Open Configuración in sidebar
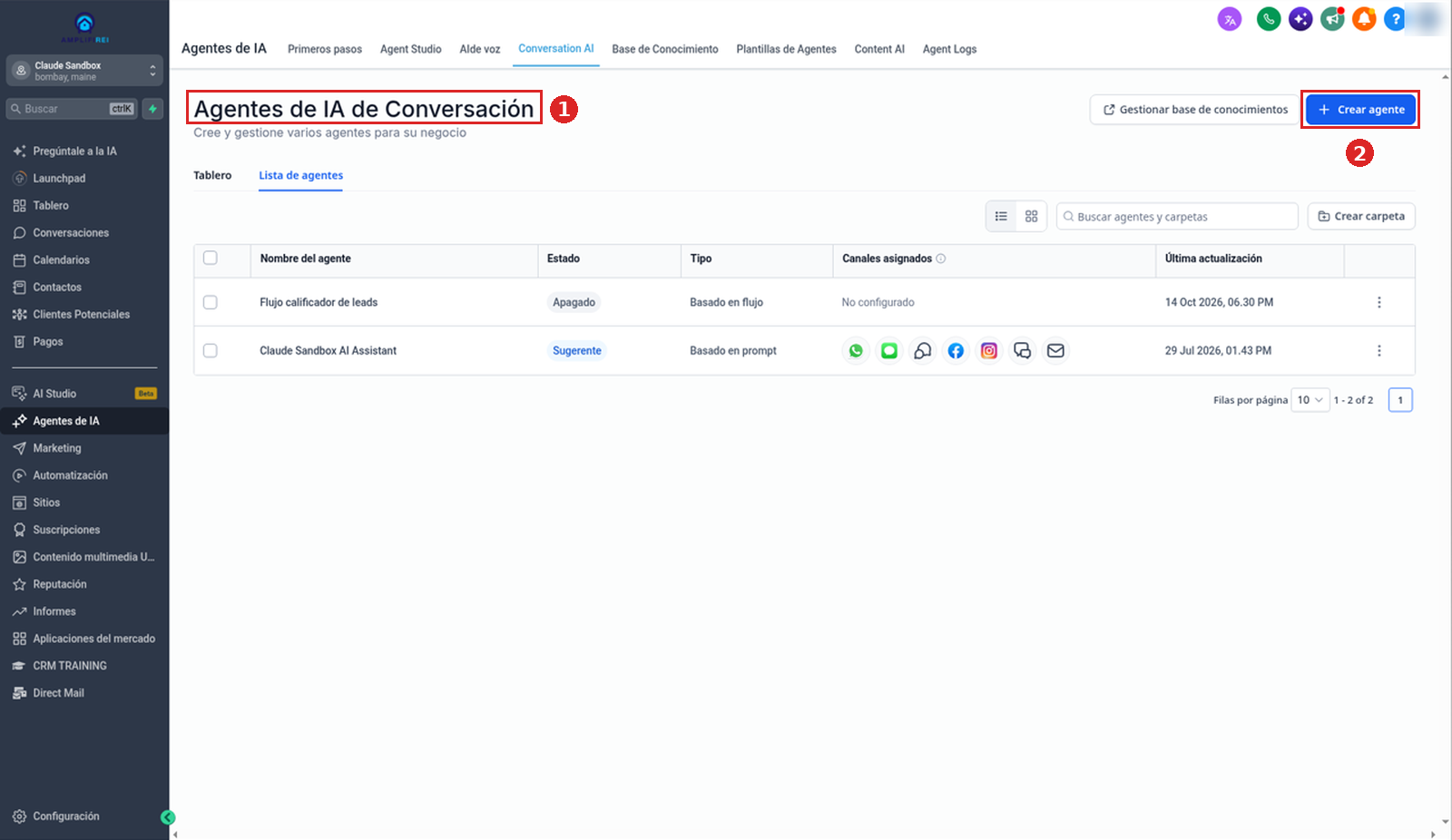Viewport: 1452px width, 840px height. (x=66, y=817)
